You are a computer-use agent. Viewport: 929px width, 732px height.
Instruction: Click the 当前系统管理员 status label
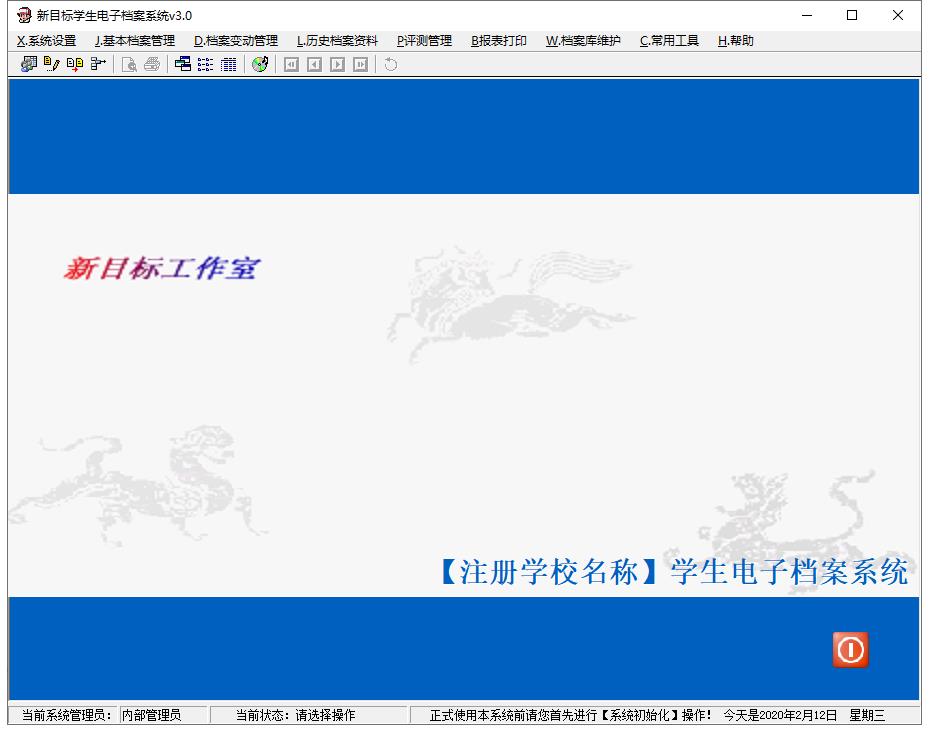point(67,715)
